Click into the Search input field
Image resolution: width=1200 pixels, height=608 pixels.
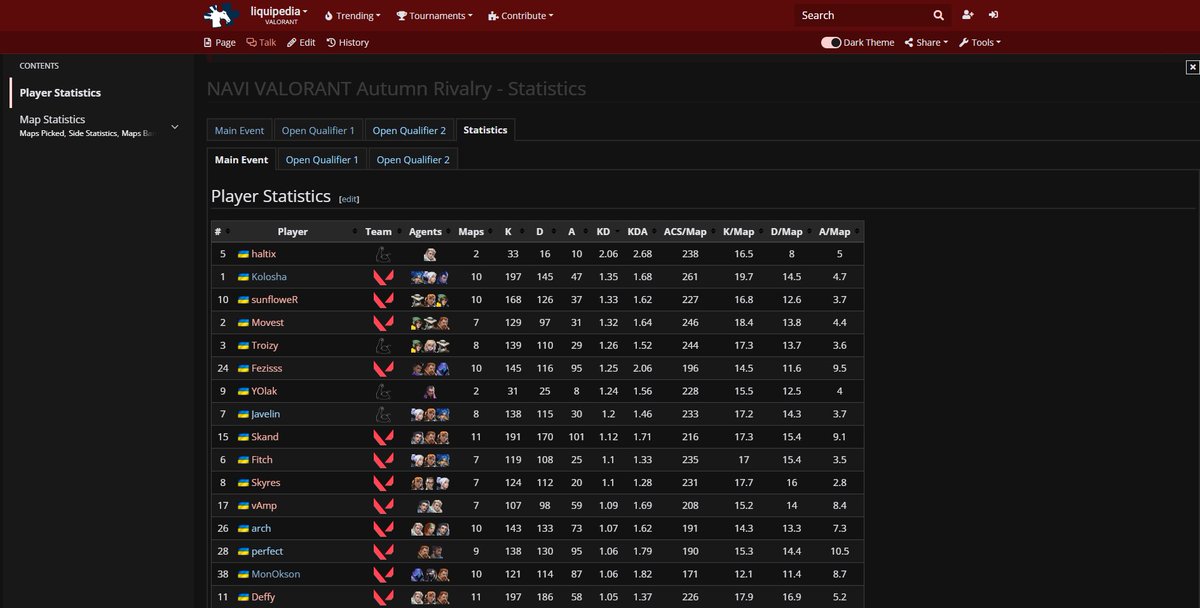[860, 15]
